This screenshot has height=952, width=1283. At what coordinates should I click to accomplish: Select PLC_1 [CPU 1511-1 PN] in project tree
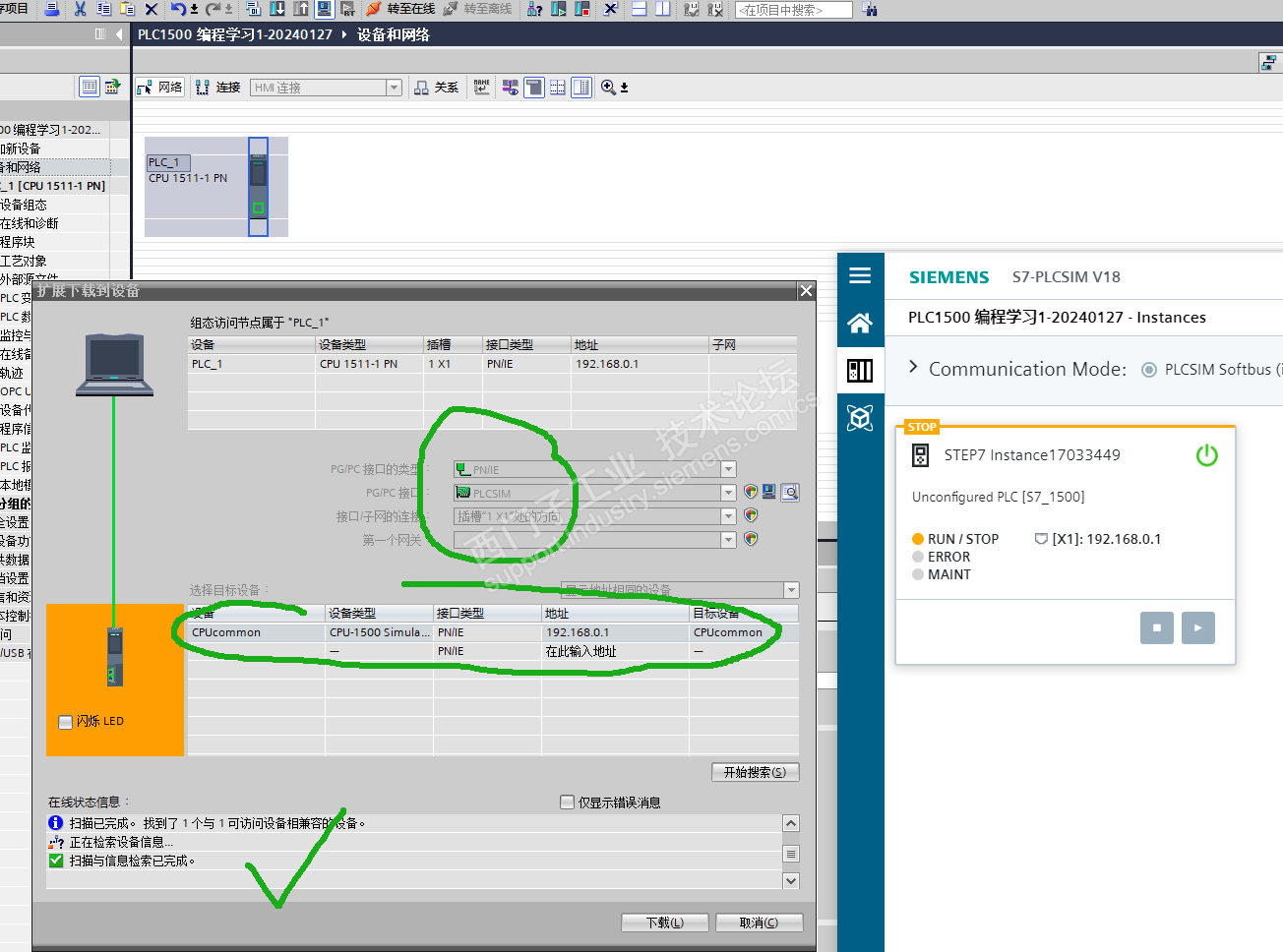pos(54,186)
